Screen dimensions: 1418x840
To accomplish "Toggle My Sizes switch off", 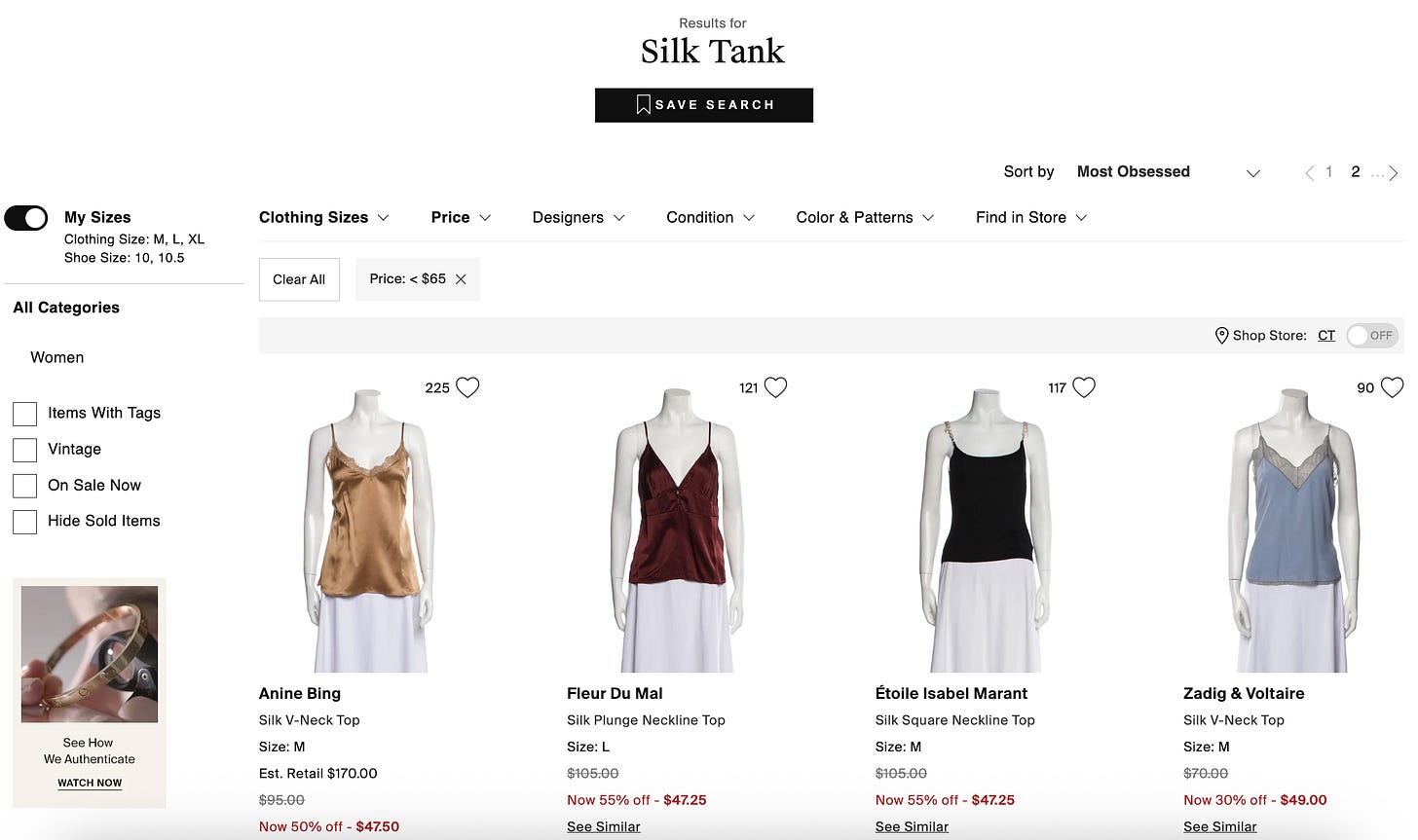I will tap(26, 218).
